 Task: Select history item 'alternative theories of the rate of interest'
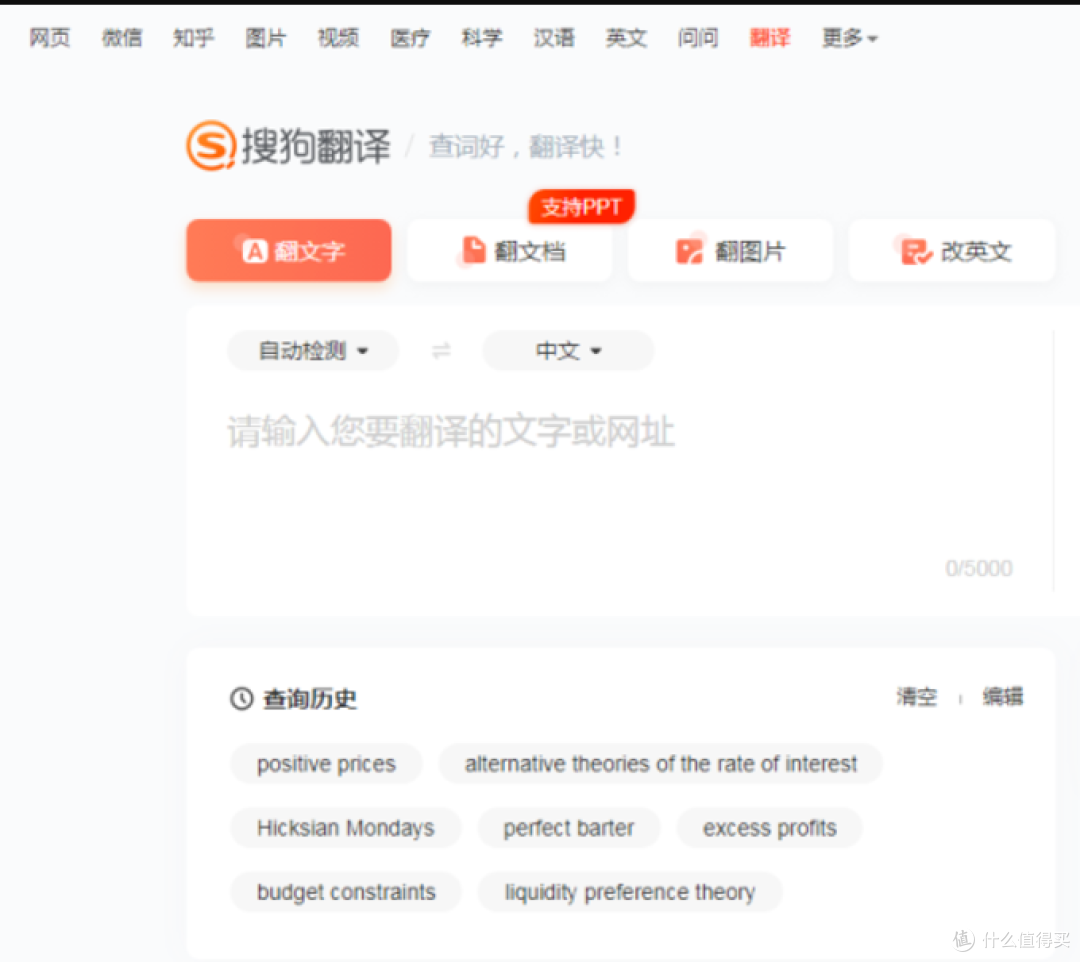click(x=661, y=764)
